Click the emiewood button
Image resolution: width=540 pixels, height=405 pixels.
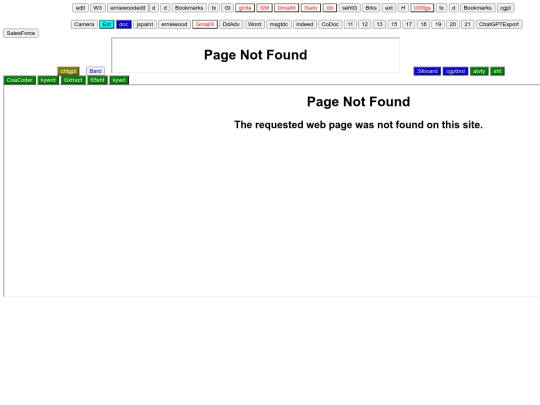click(x=174, y=24)
